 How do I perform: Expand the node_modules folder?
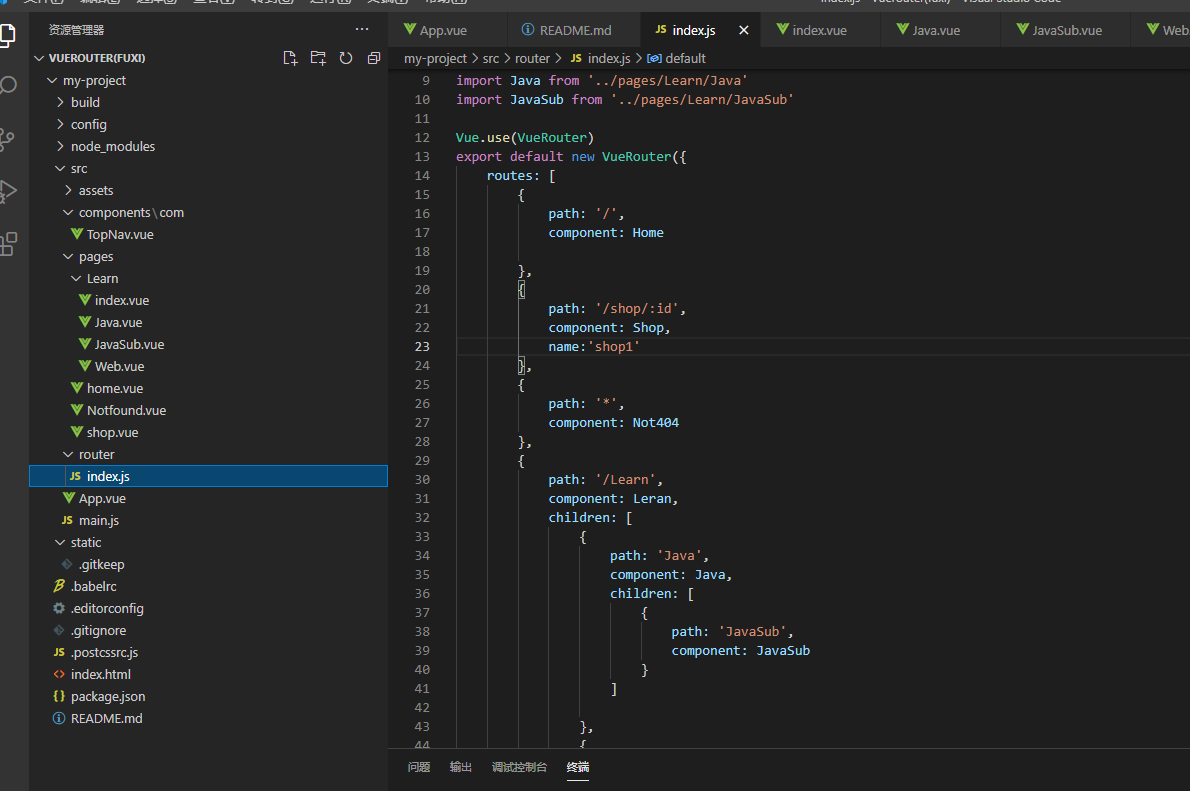60,147
